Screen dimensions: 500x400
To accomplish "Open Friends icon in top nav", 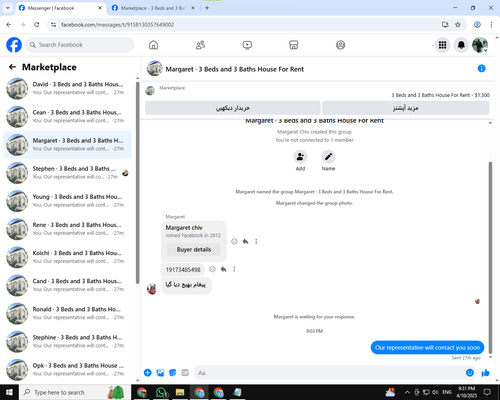I will pos(200,45).
